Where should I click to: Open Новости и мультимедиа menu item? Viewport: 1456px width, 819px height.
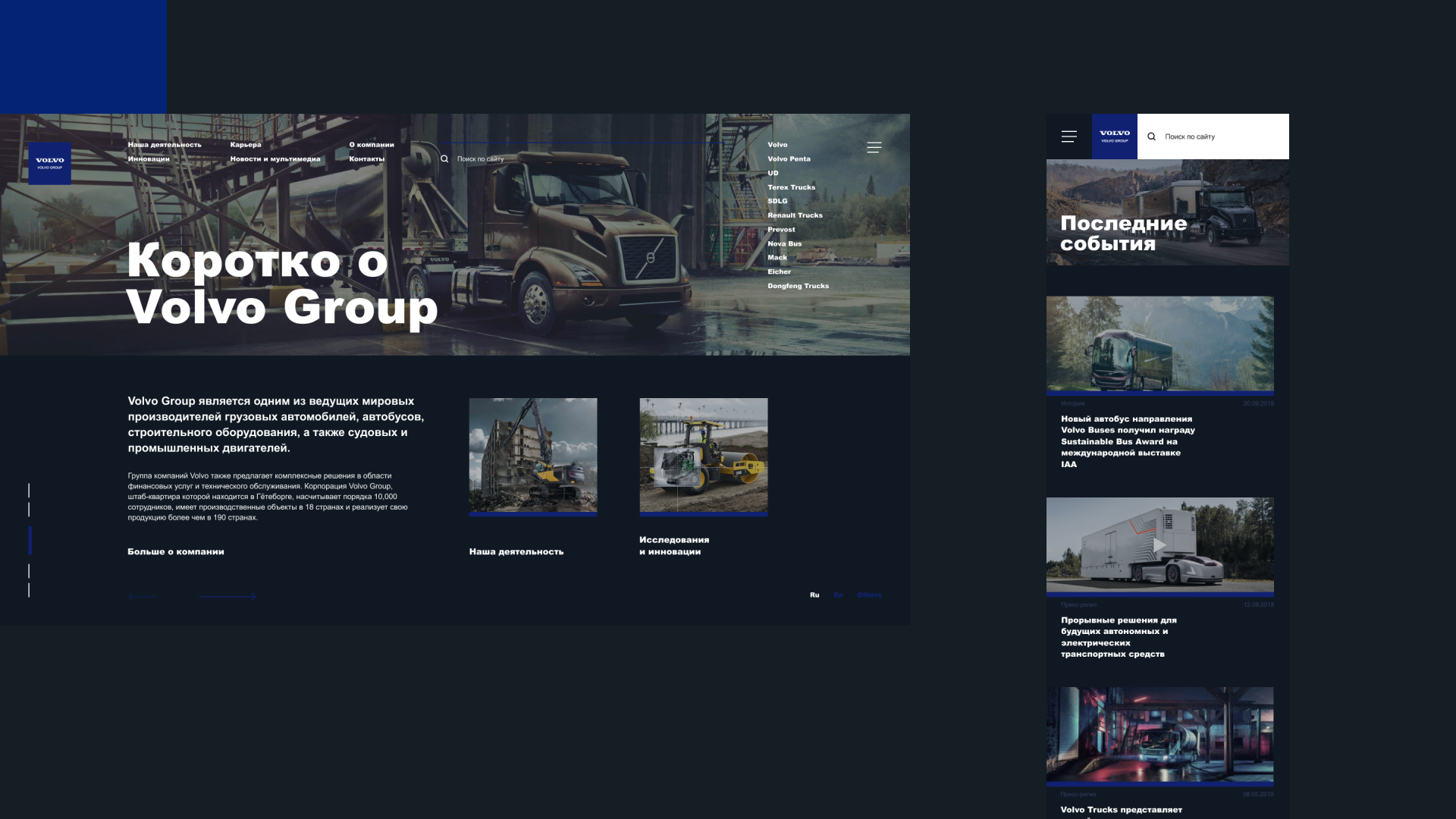click(275, 159)
